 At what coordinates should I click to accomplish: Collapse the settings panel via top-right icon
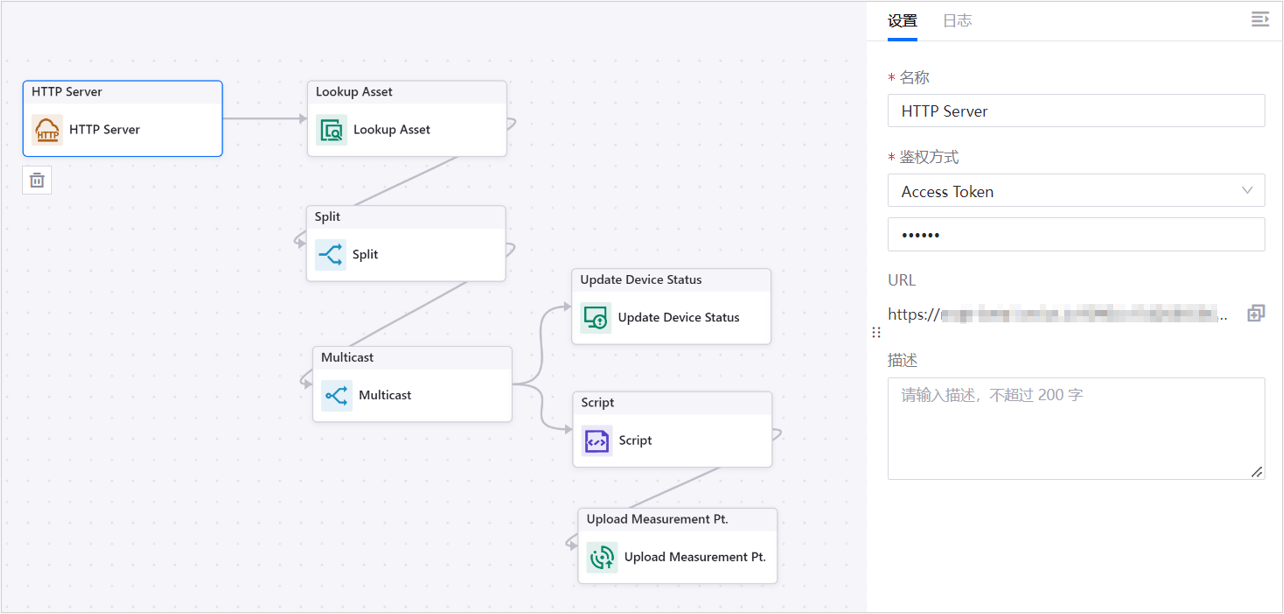click(1259, 20)
